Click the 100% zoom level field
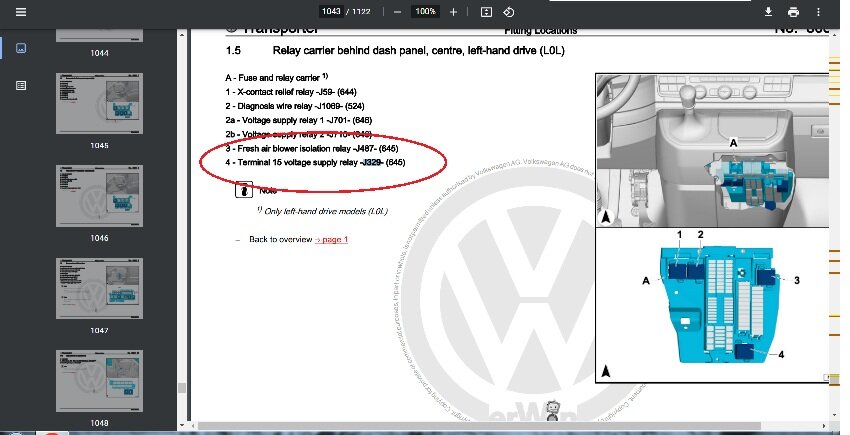The height and width of the screenshot is (435, 850). coord(425,11)
